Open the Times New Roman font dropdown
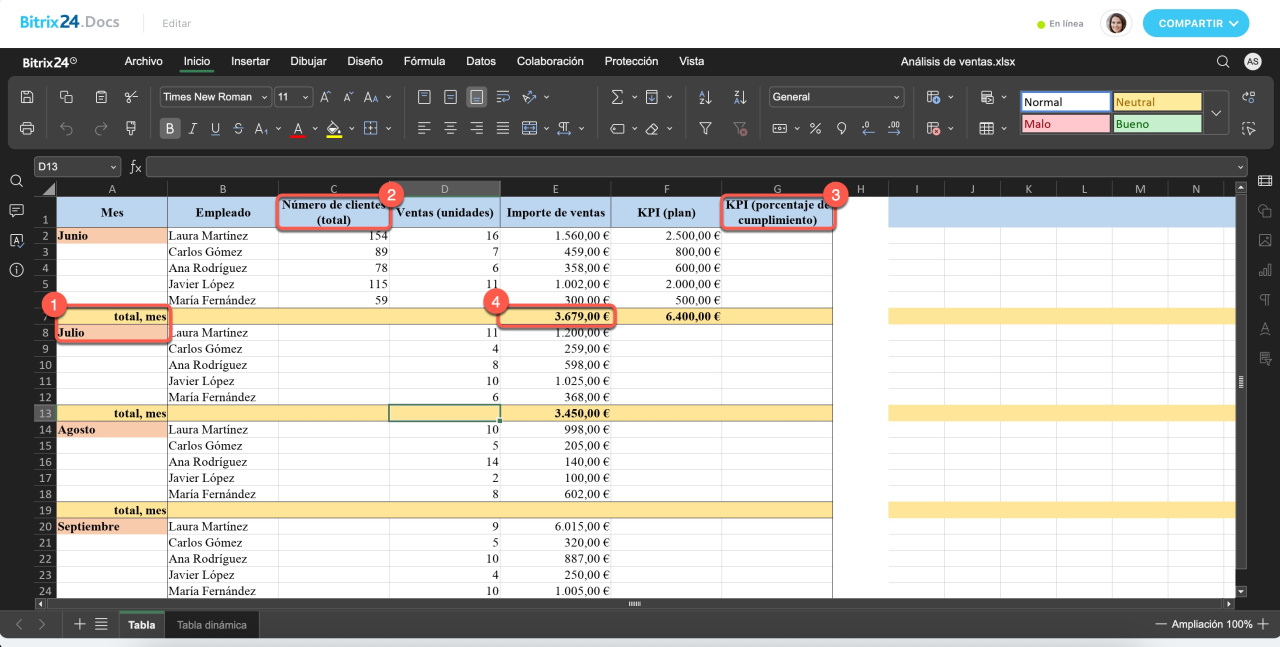1280x647 pixels. 215,97
